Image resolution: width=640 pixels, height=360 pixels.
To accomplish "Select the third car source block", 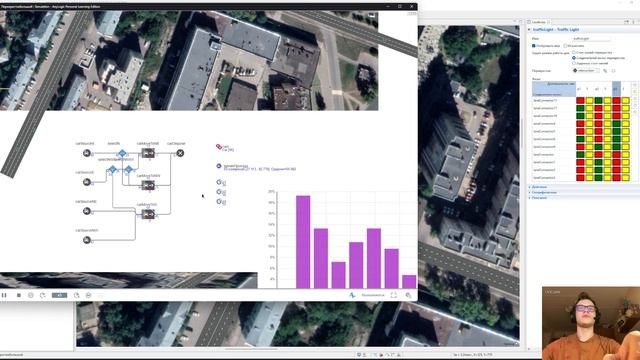I will click(87, 211).
